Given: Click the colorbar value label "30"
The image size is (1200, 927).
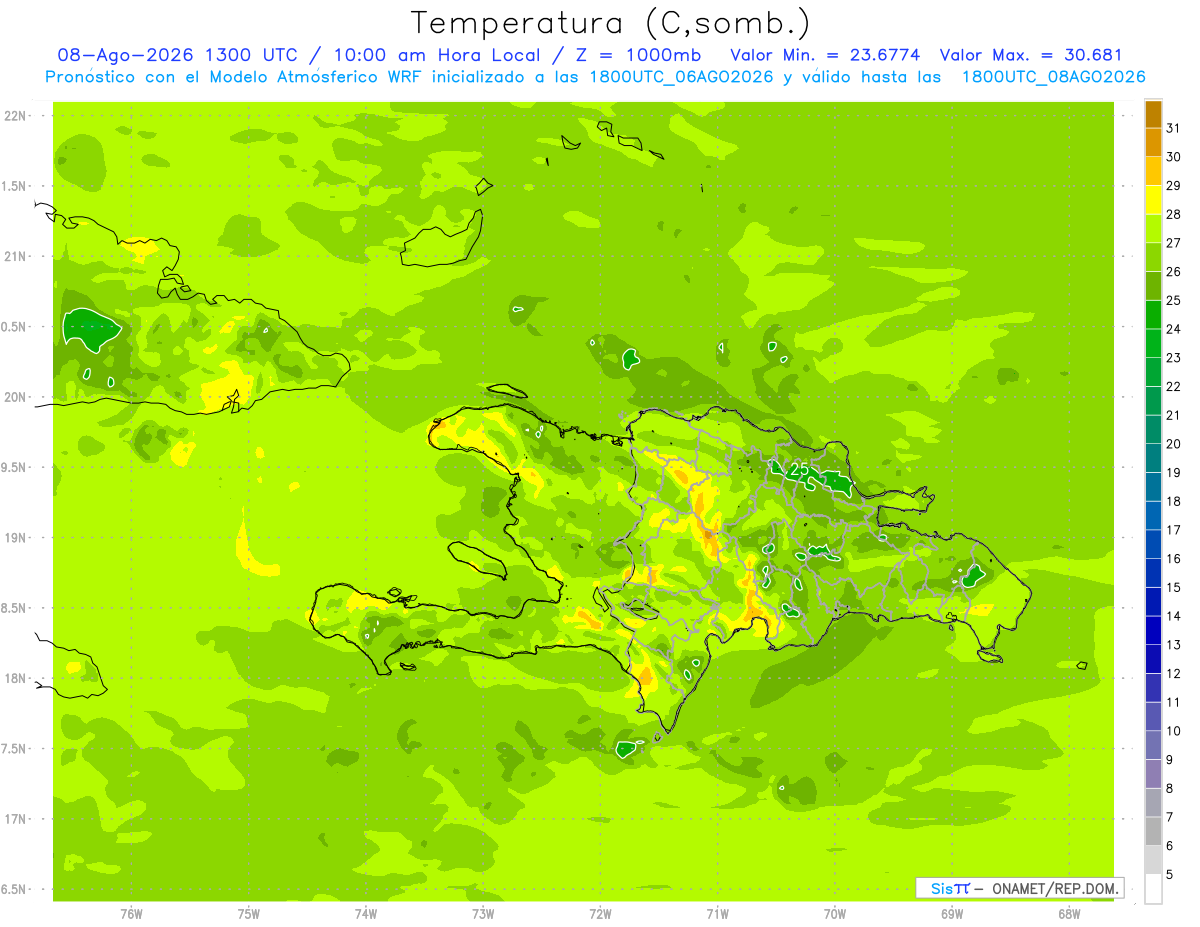Looking at the screenshot, I should tap(1174, 157).
